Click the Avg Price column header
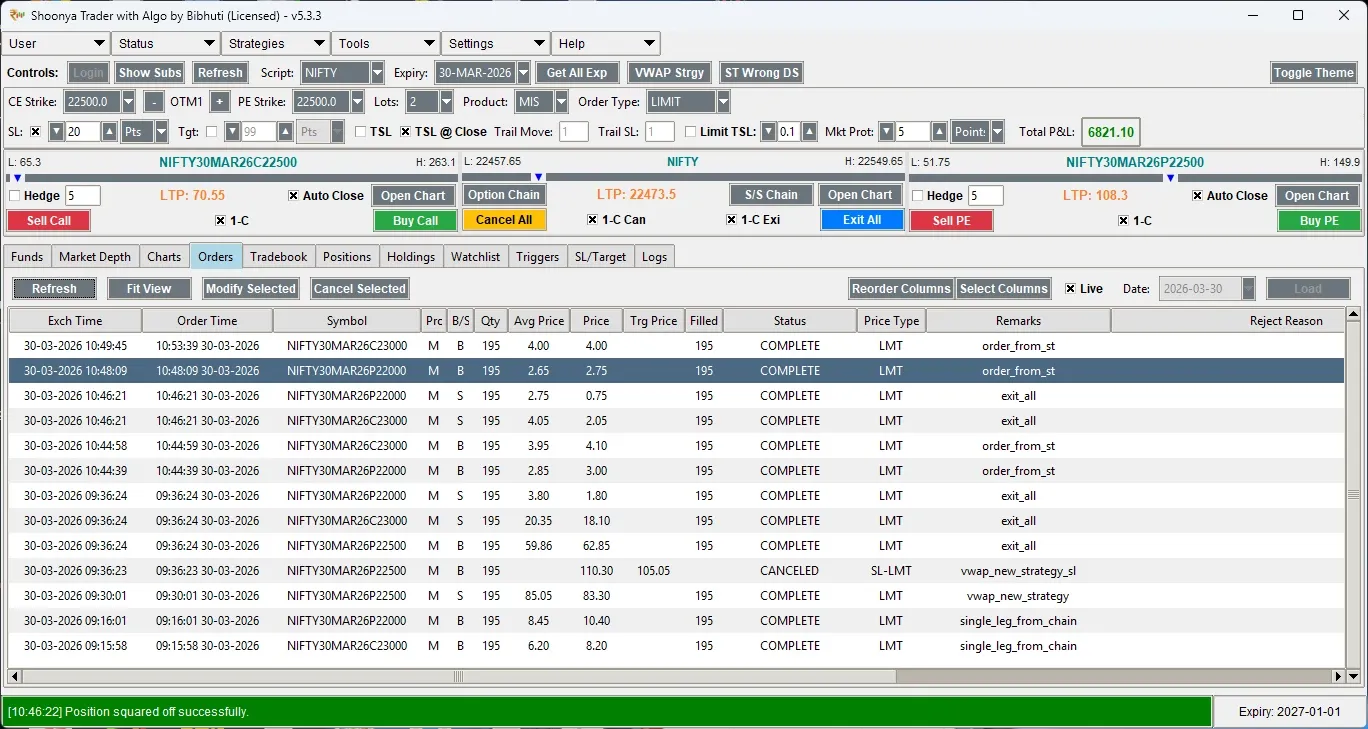 click(x=538, y=321)
